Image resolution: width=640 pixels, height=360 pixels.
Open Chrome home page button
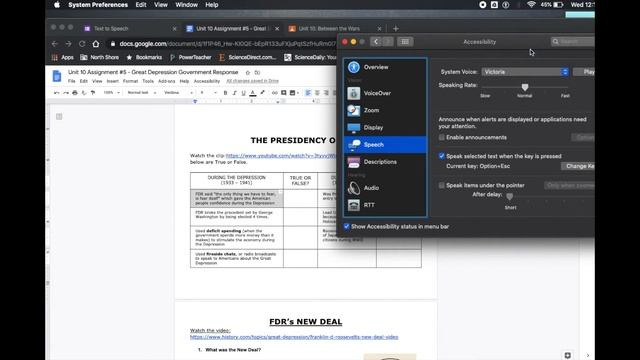pos(96,44)
